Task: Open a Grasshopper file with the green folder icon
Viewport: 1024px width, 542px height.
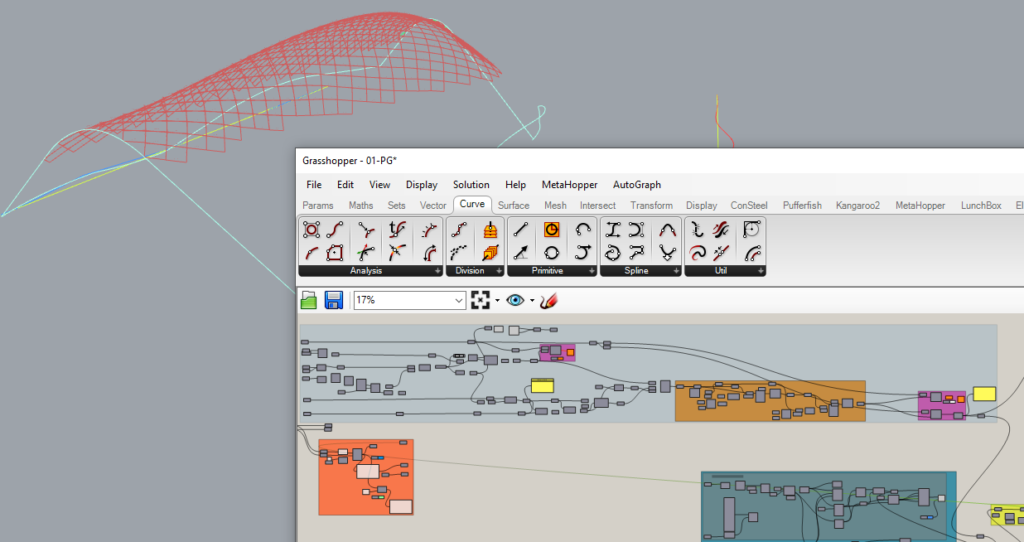Action: pos(309,300)
